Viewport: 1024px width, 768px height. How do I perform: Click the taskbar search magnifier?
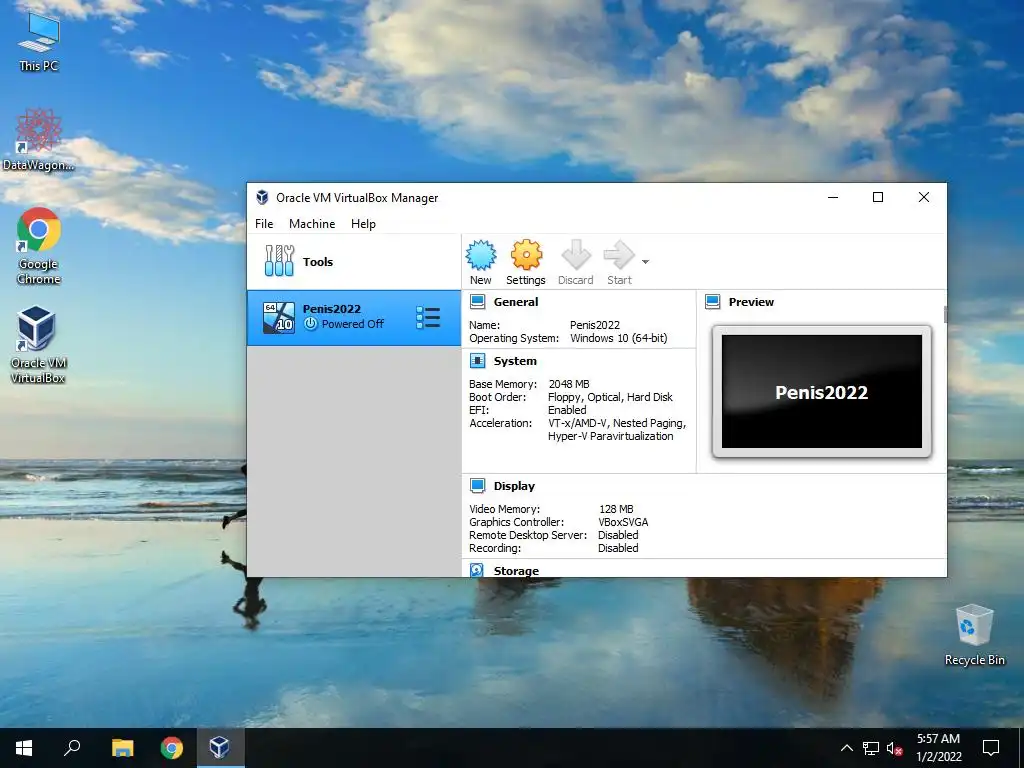pos(72,748)
